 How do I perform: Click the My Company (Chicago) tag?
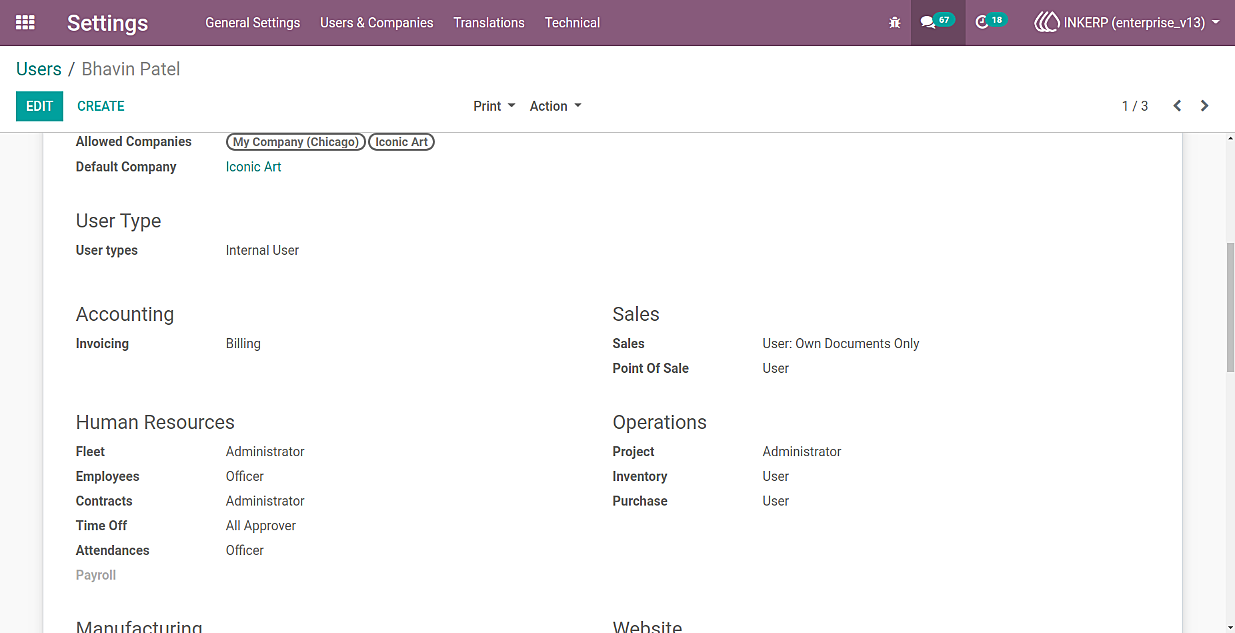click(x=296, y=142)
